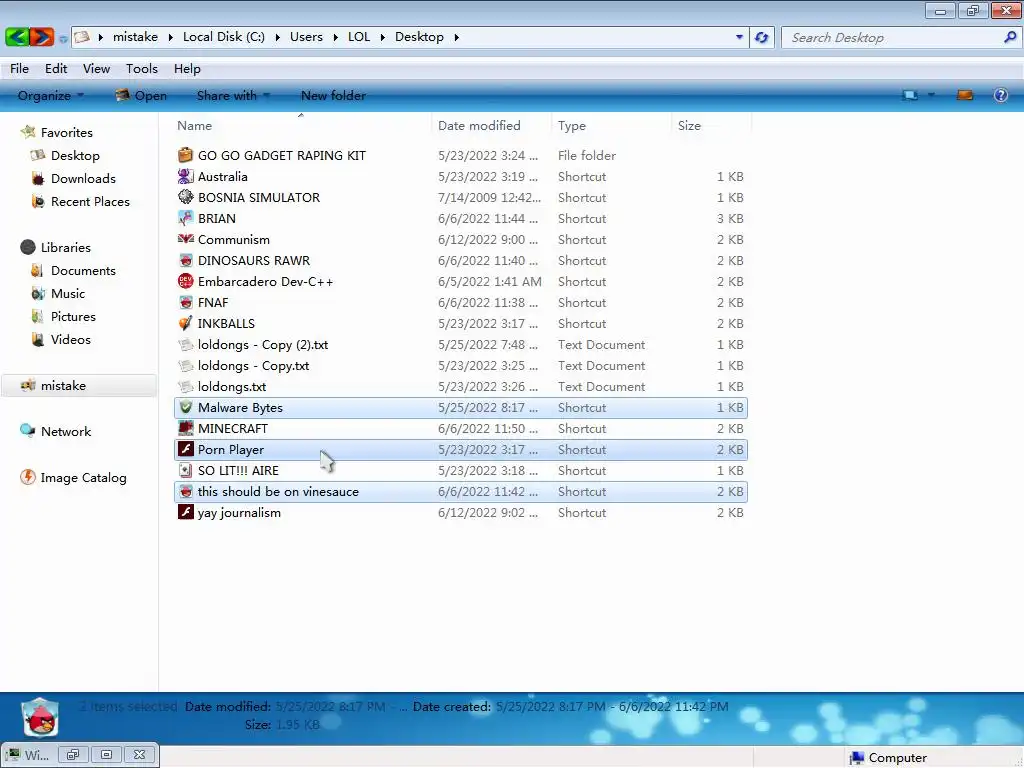Select the BOSNIA SIMULATOR shortcut icon

(x=185, y=197)
